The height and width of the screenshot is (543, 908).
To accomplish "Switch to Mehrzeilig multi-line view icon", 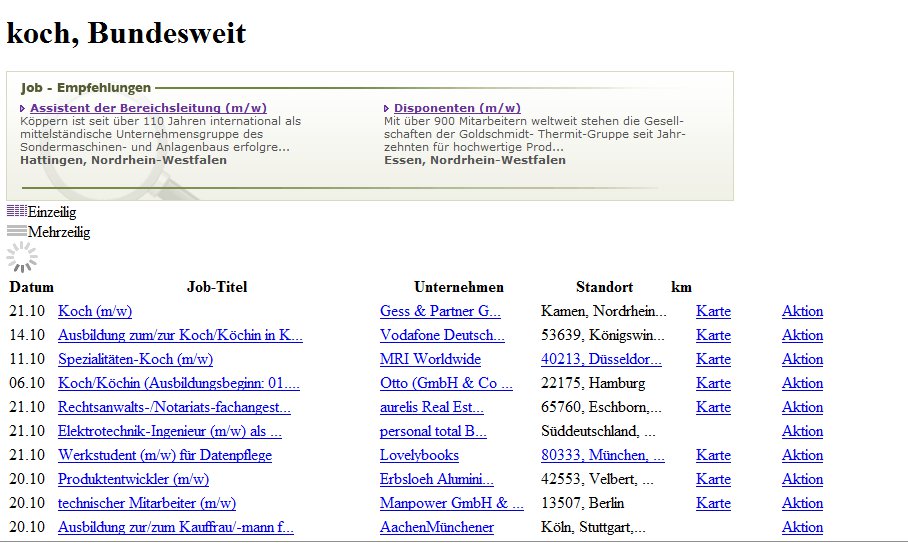I will [17, 232].
